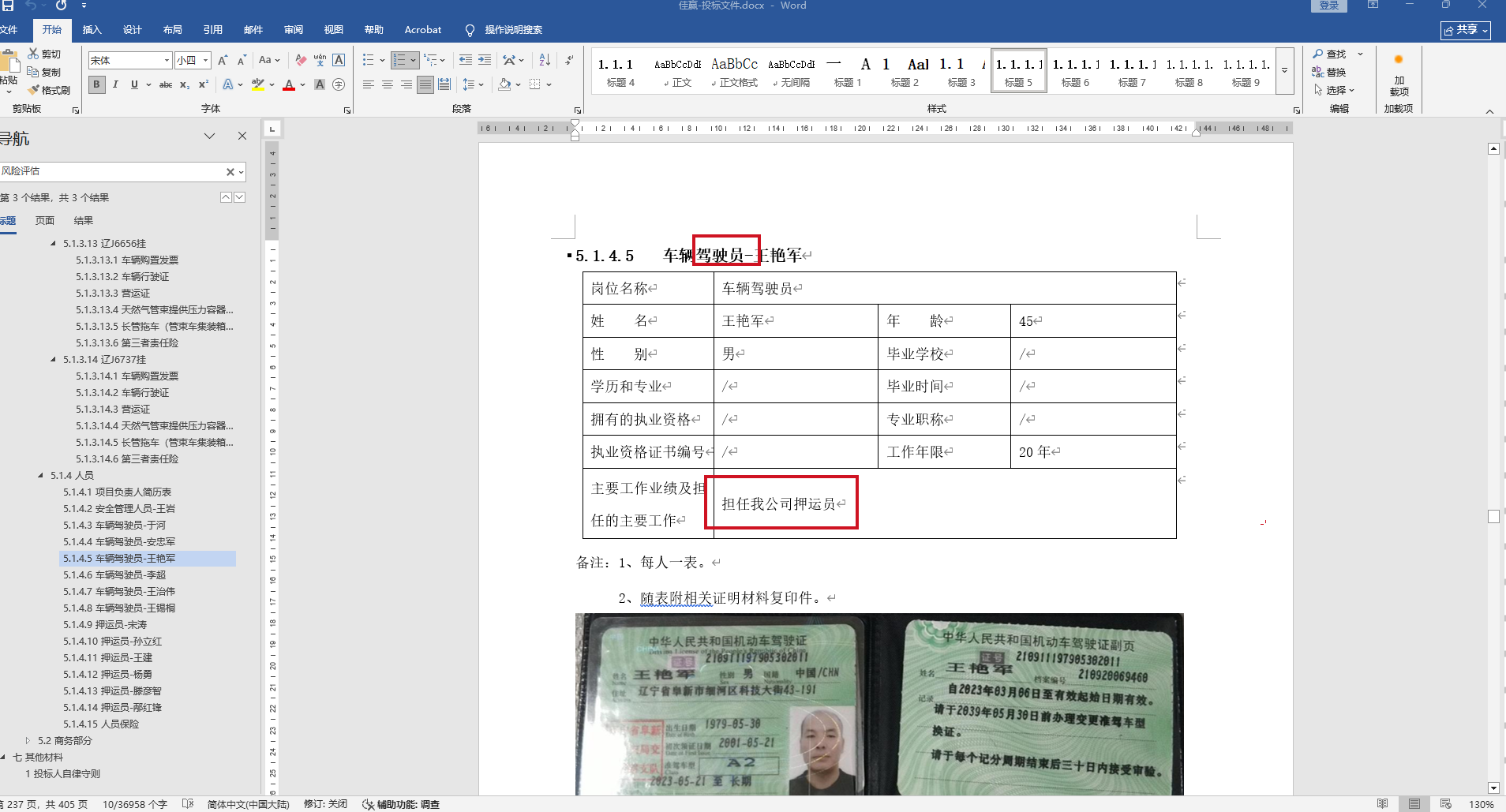The width and height of the screenshot is (1506, 812).
Task: Open the font dialog launcher in 字体 group
Action: (x=347, y=110)
